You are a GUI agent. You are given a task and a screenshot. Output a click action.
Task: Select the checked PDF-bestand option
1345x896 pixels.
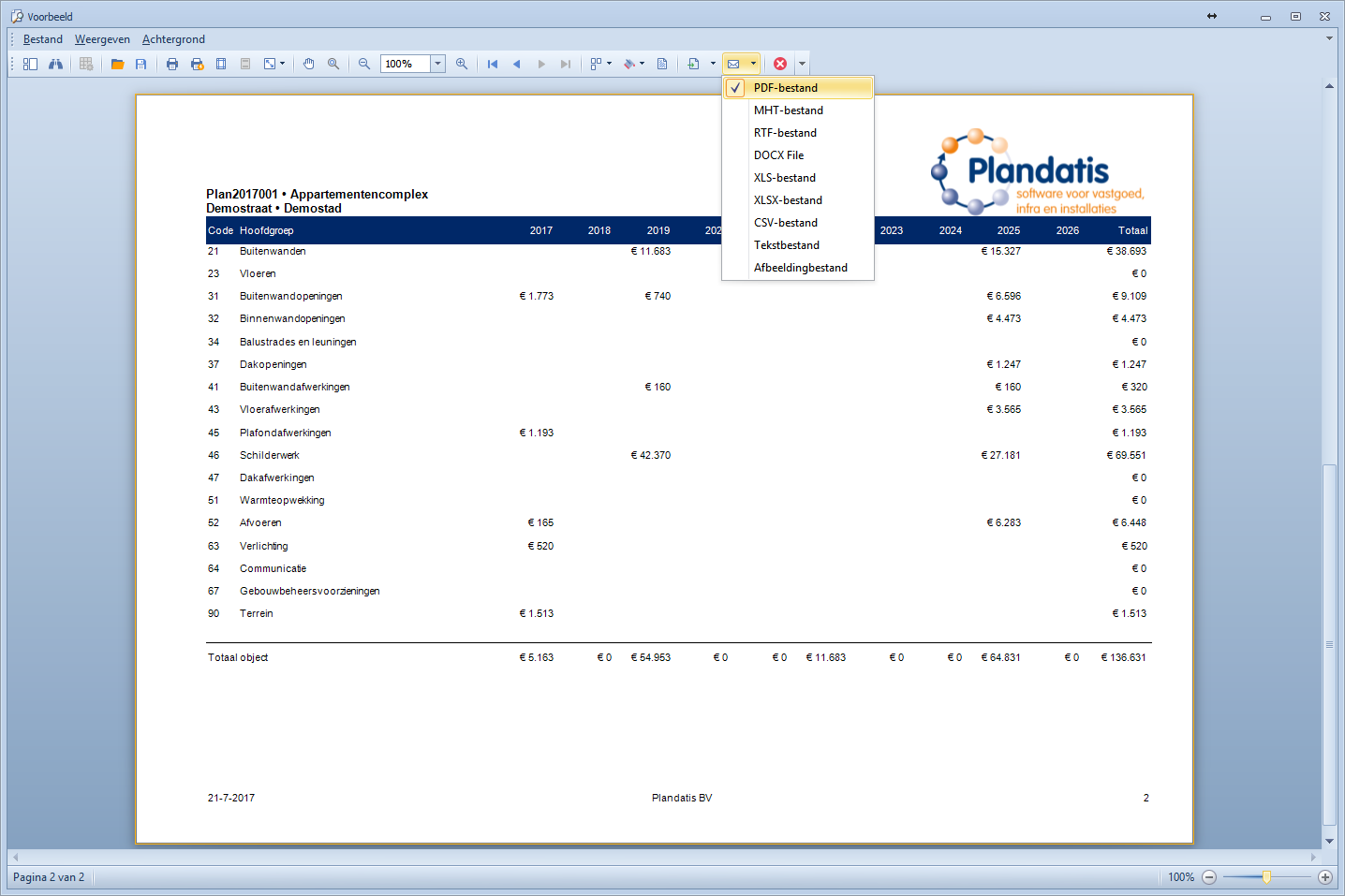[x=798, y=88]
